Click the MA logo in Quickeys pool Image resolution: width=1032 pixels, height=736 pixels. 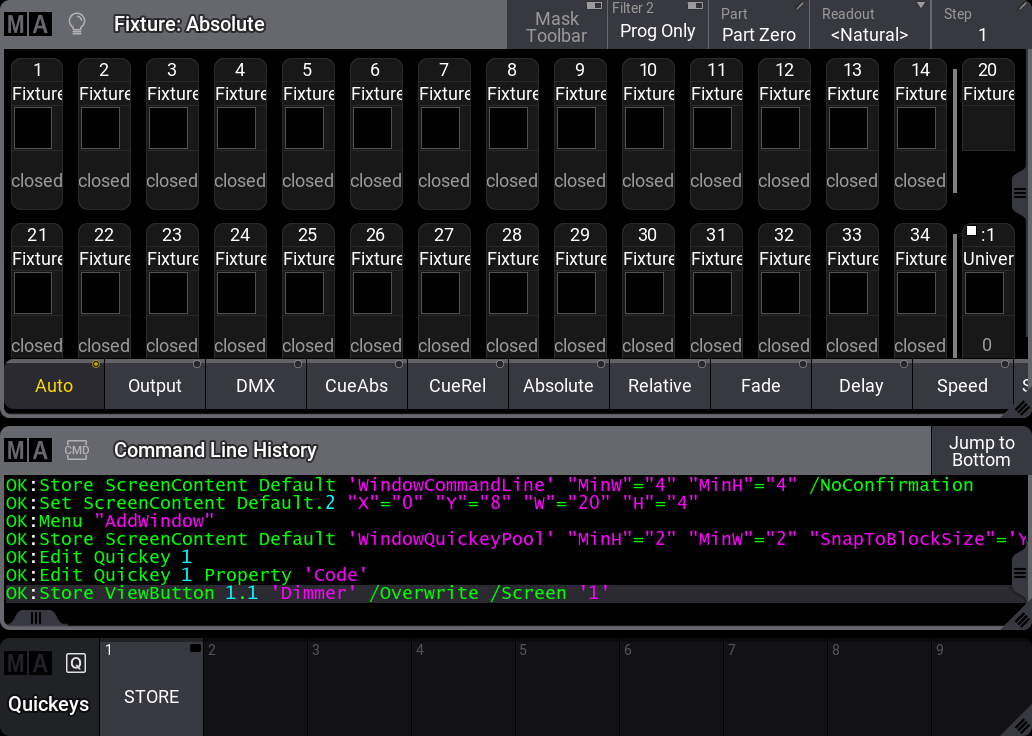[x=28, y=663]
